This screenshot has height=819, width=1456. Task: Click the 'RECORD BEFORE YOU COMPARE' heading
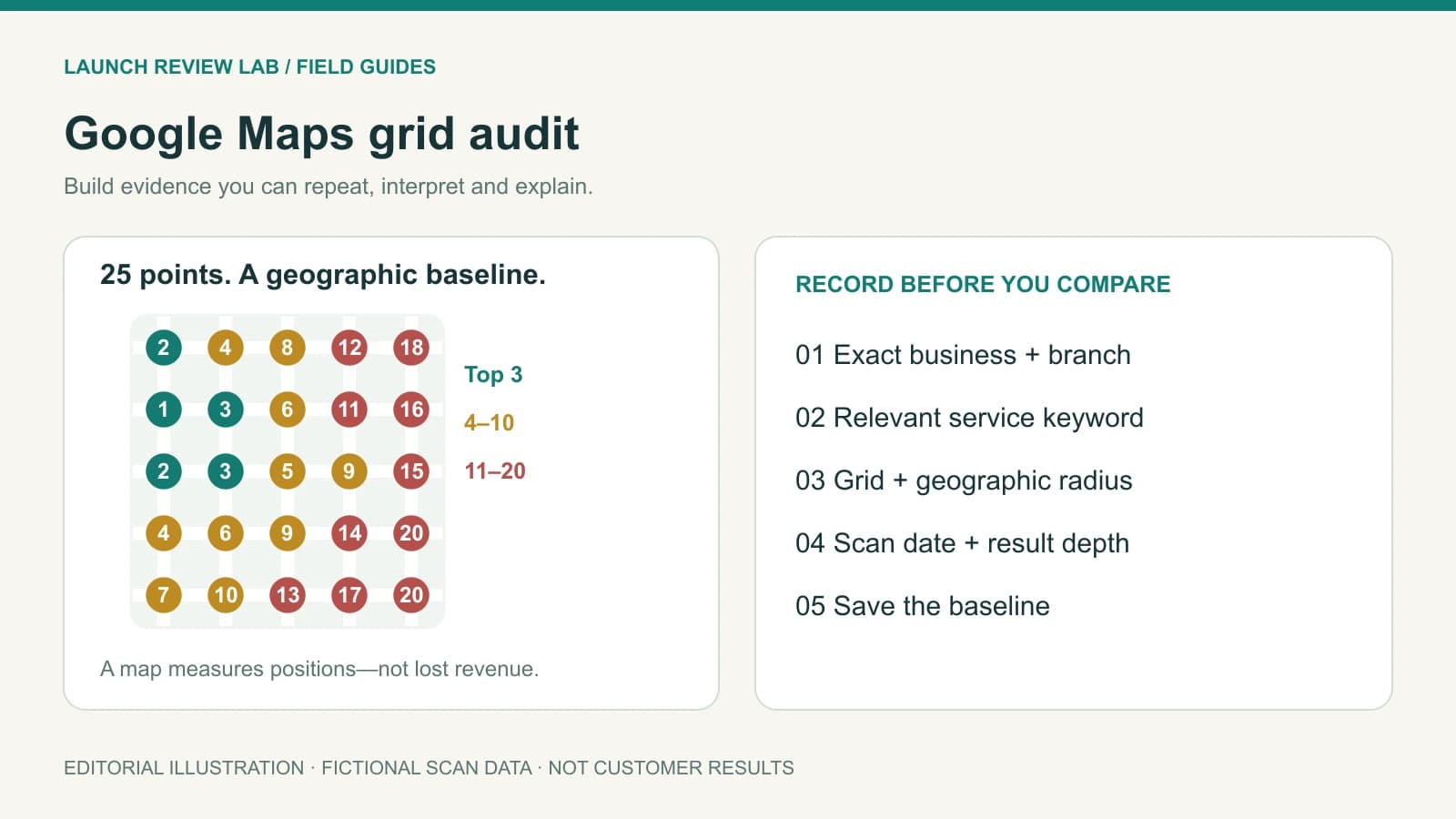coord(983,284)
